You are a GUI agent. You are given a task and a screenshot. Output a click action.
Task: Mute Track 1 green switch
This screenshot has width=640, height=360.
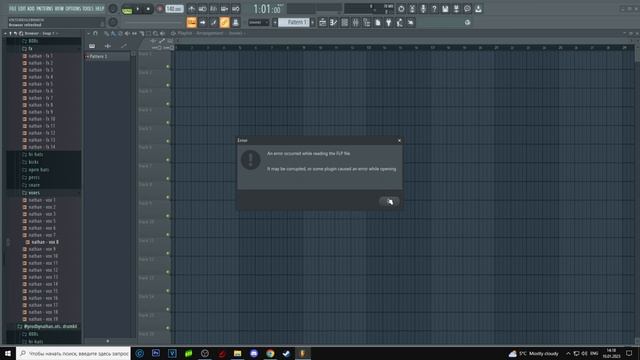point(168,67)
